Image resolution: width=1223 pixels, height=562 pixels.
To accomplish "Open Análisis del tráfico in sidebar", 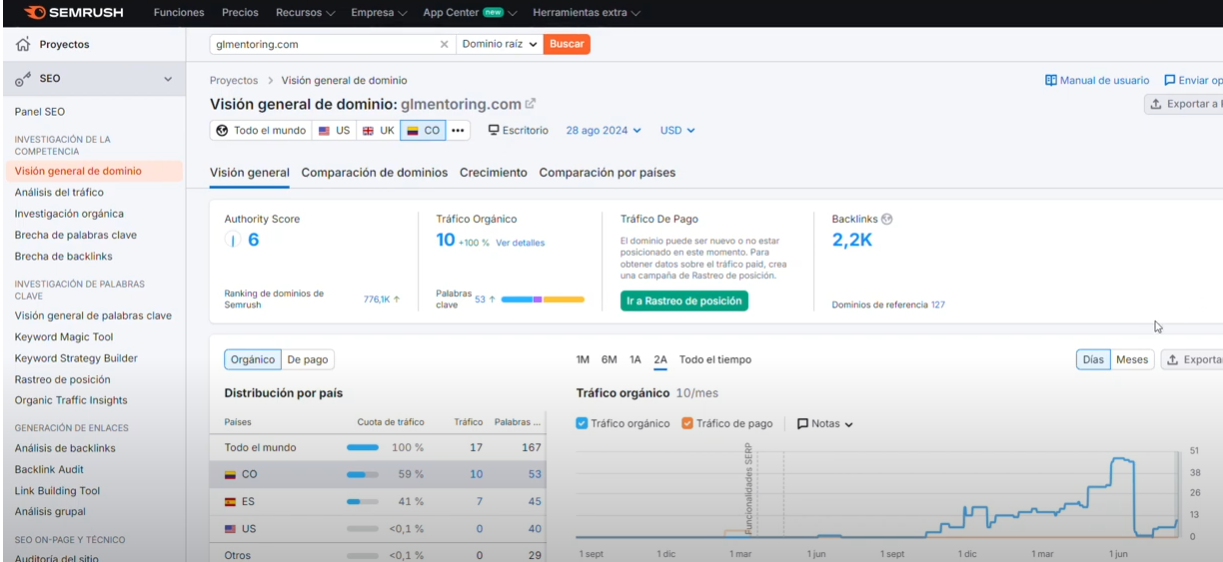I will tap(59, 192).
